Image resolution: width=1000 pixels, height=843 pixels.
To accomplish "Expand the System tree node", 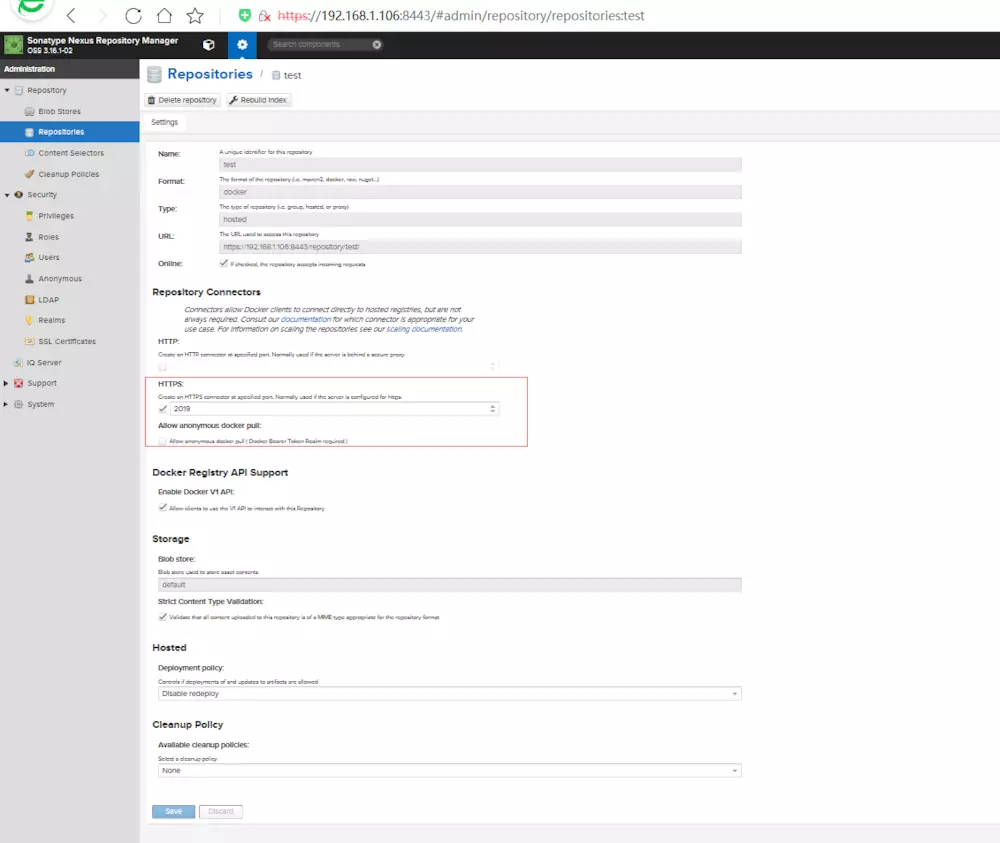I will click(x=6, y=404).
